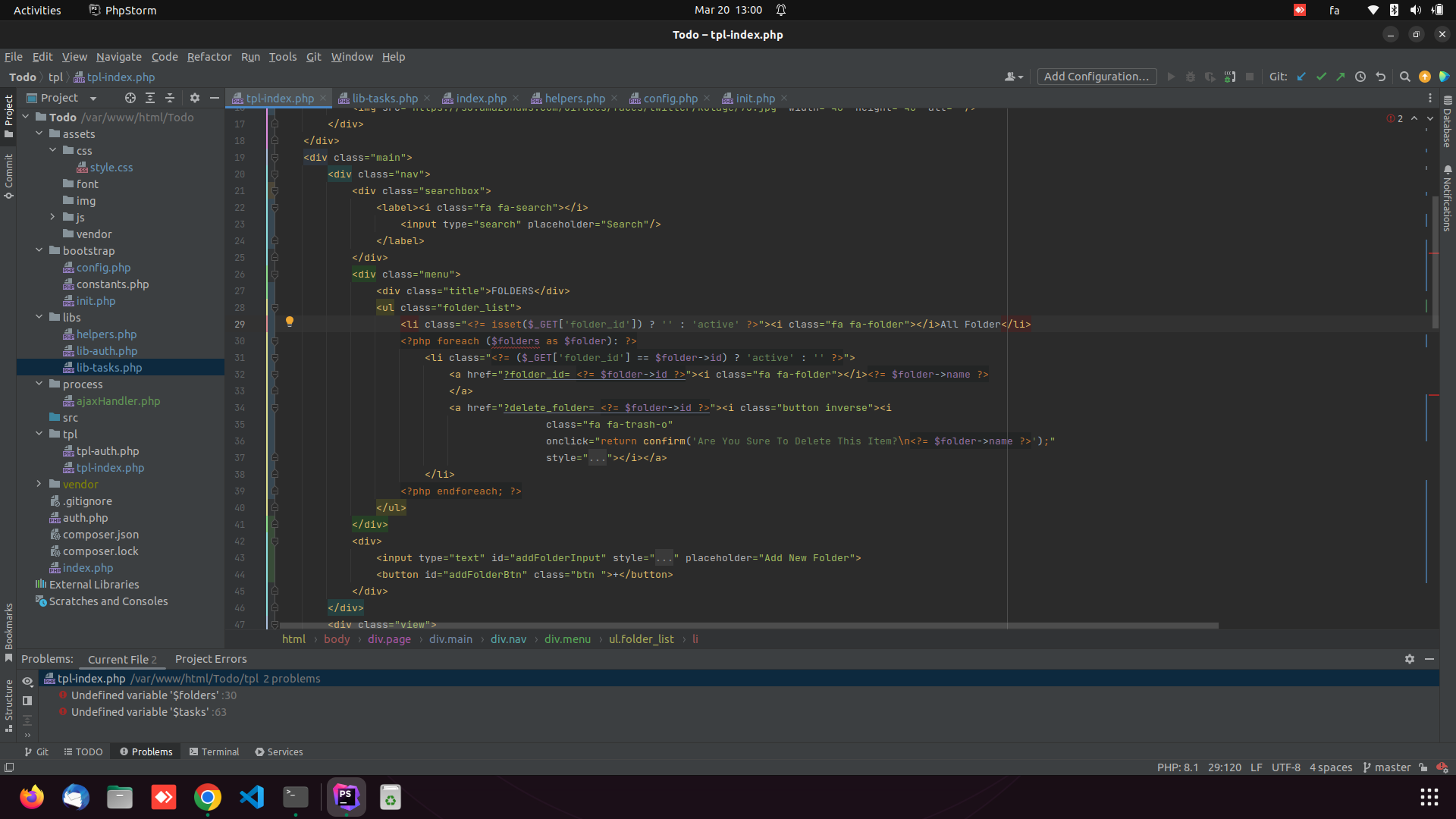The width and height of the screenshot is (1456, 819).
Task: Push commits with green arrow icon
Action: [x=1341, y=77]
